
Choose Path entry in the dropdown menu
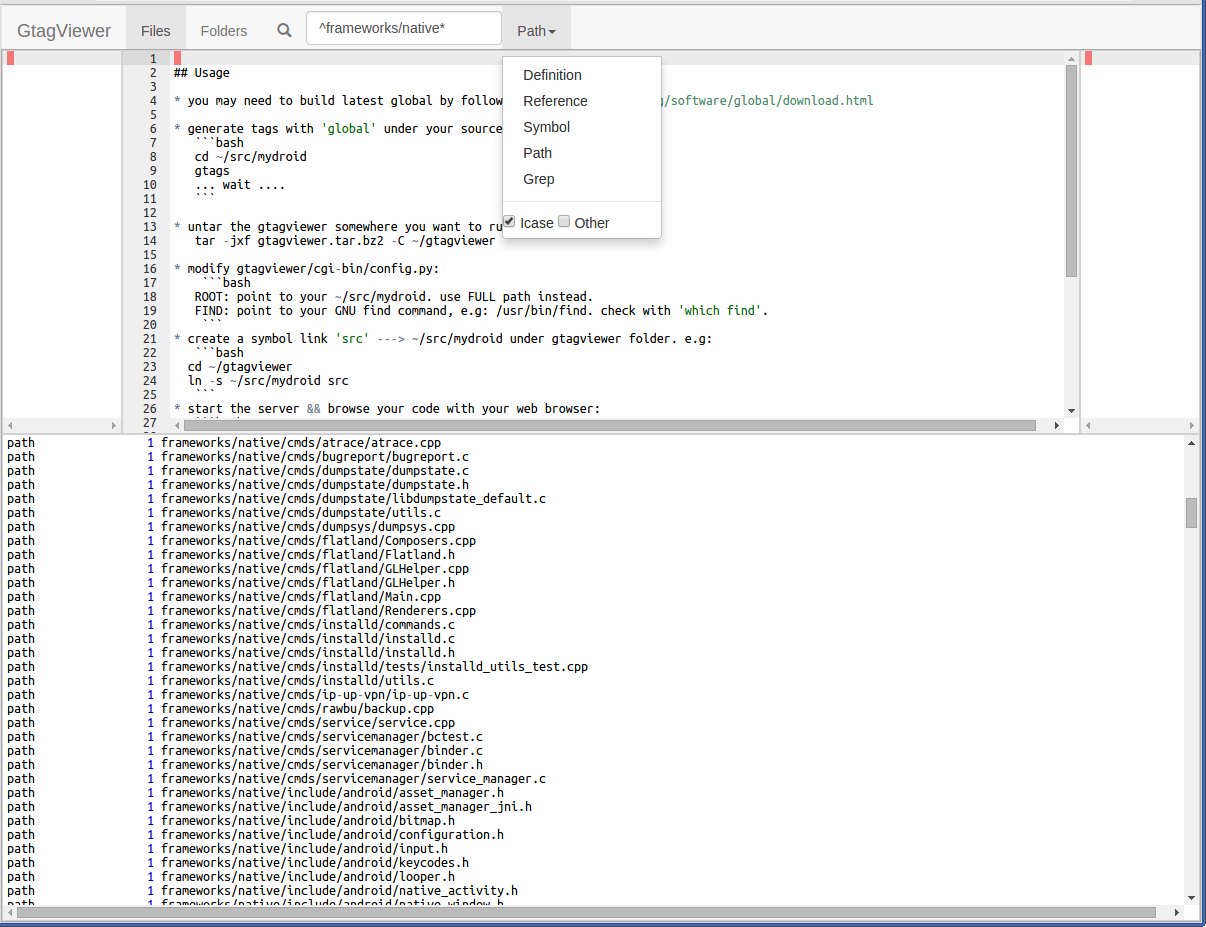(x=537, y=153)
